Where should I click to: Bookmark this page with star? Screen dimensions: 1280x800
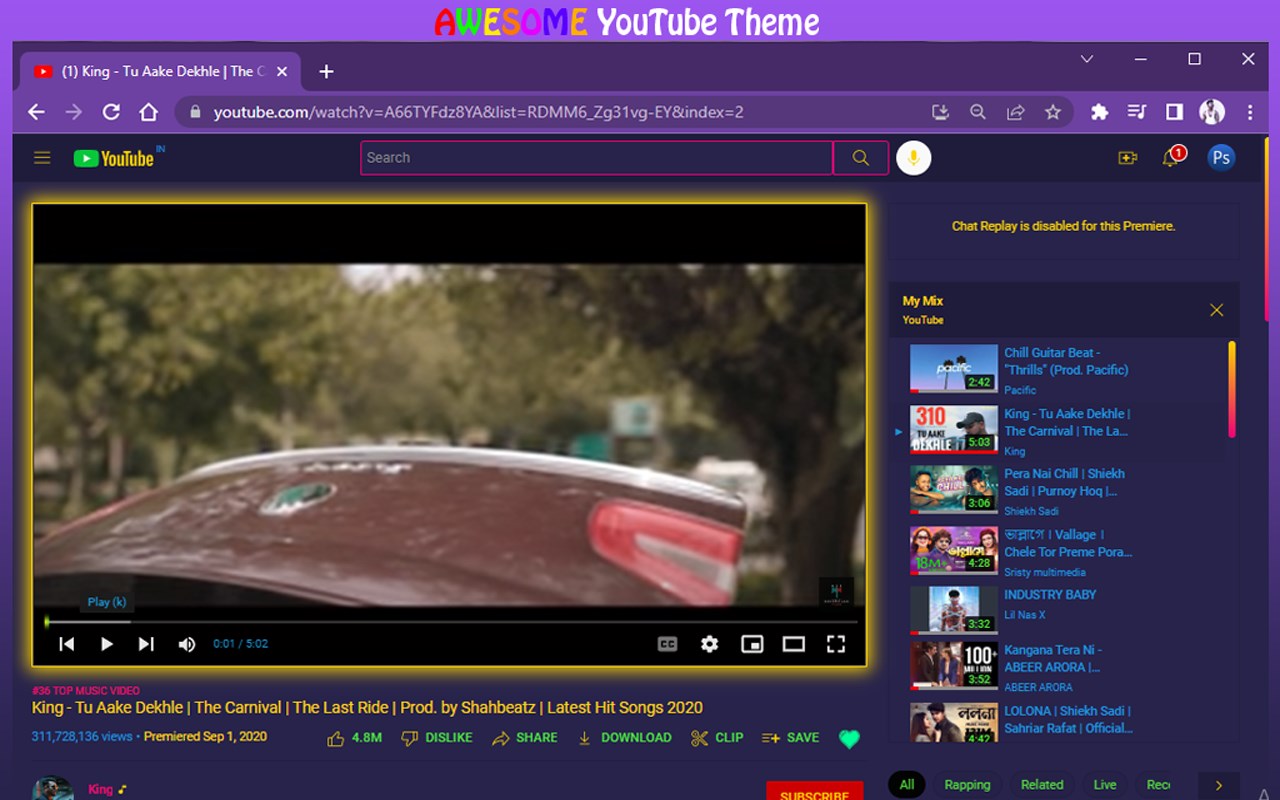click(1053, 112)
